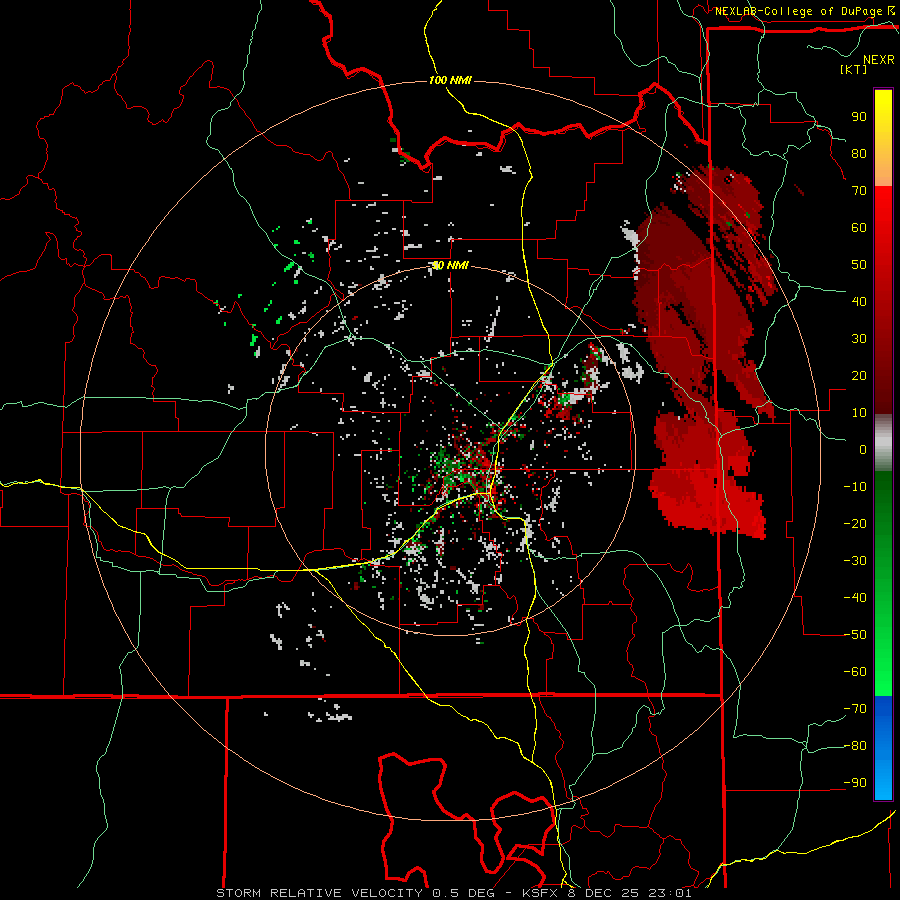Click the -30 value on velocity scale

[x=855, y=561]
